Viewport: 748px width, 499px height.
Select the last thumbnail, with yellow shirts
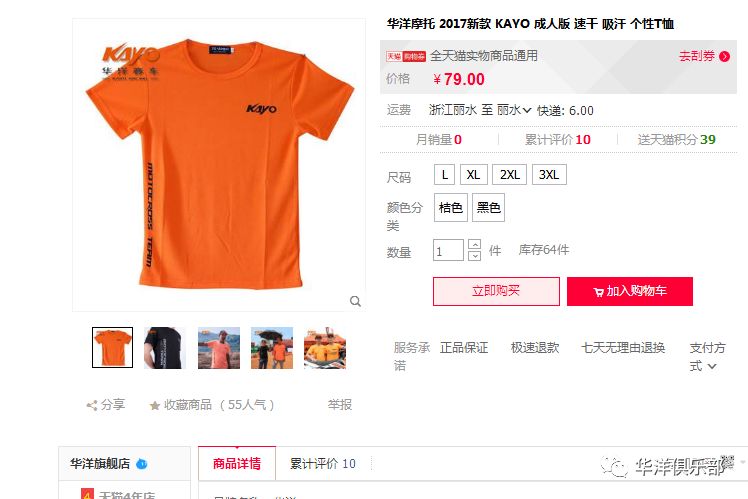tap(325, 348)
